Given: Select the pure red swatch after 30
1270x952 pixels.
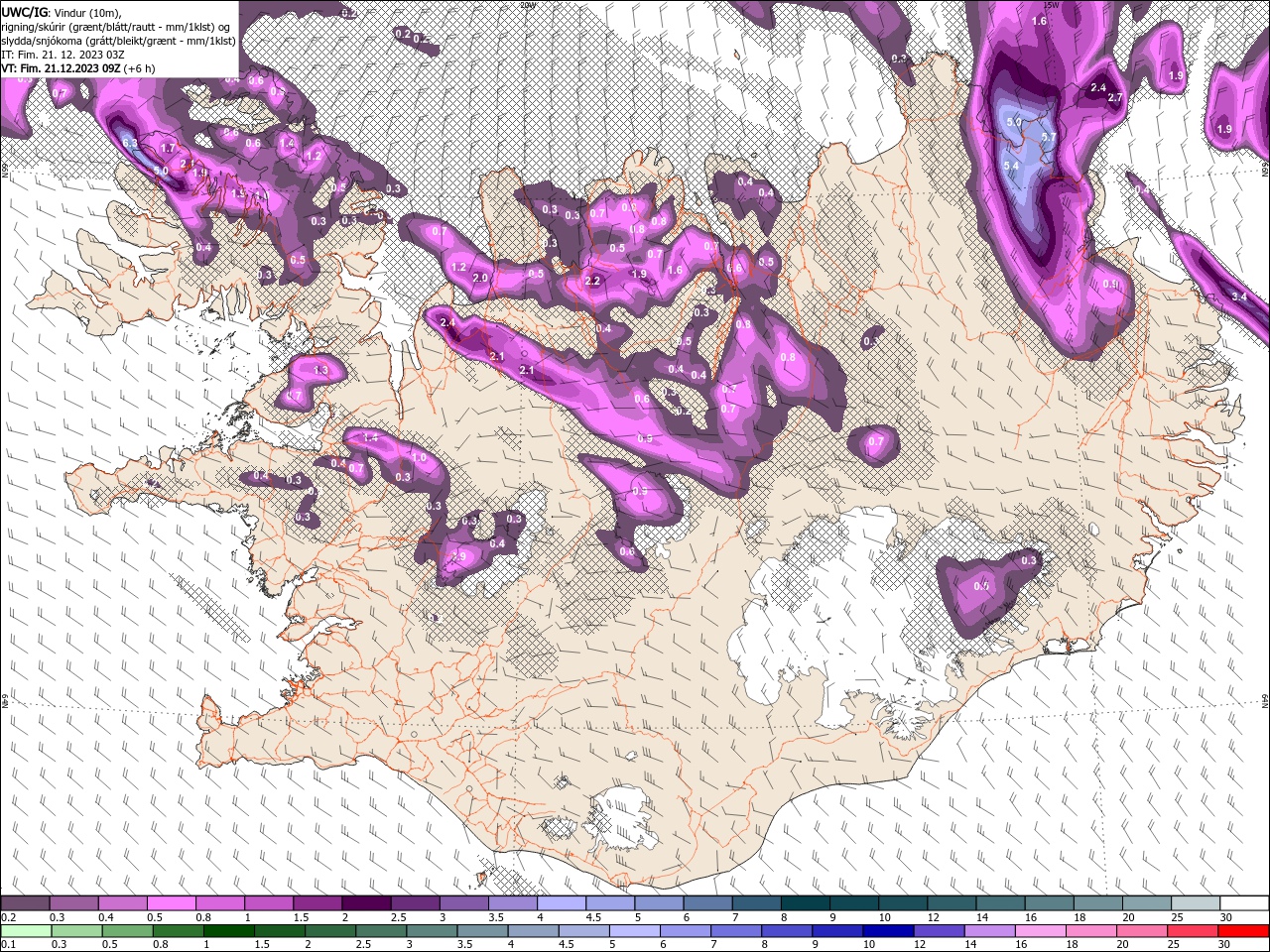Looking at the screenshot, I should click(1243, 931).
